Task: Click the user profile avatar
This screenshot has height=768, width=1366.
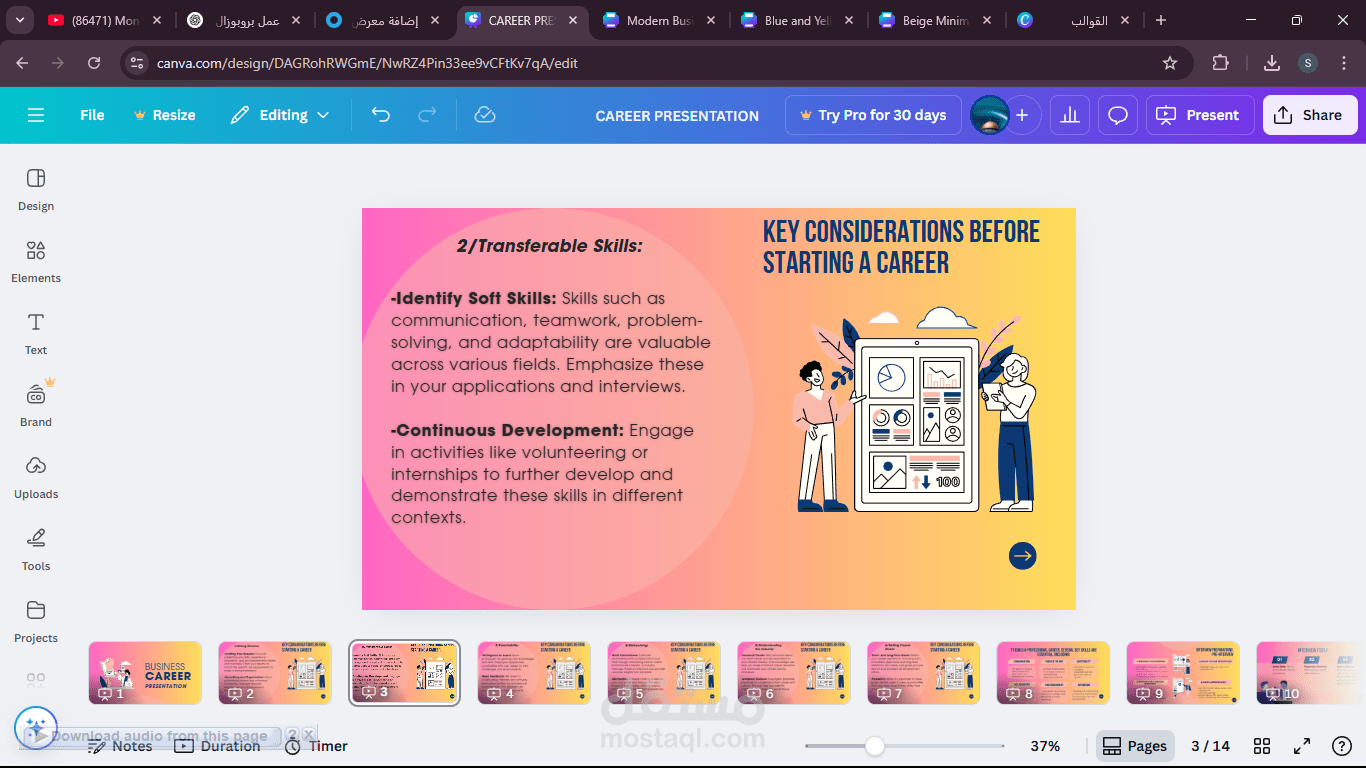Action: 990,115
